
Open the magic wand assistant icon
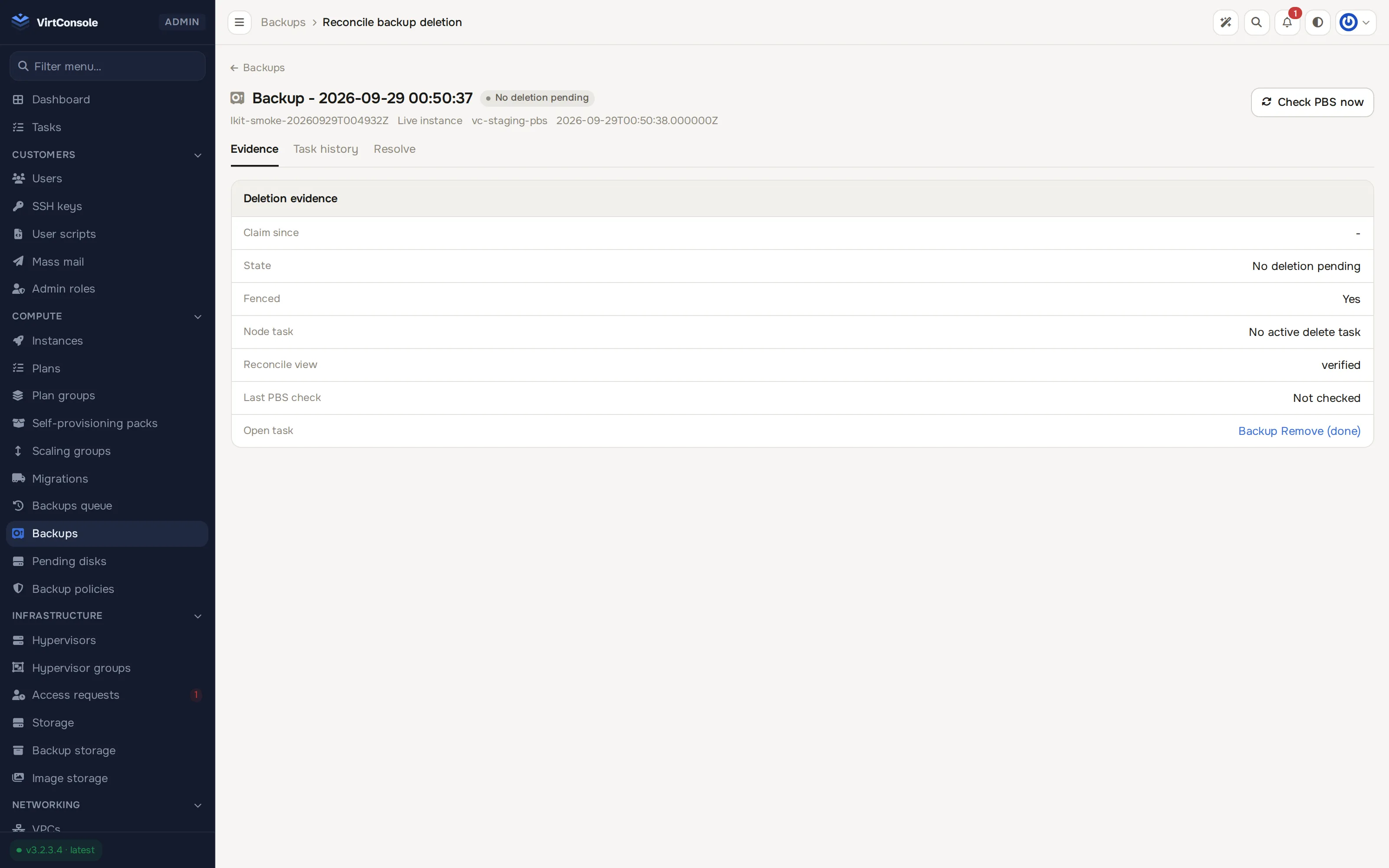tap(1225, 23)
